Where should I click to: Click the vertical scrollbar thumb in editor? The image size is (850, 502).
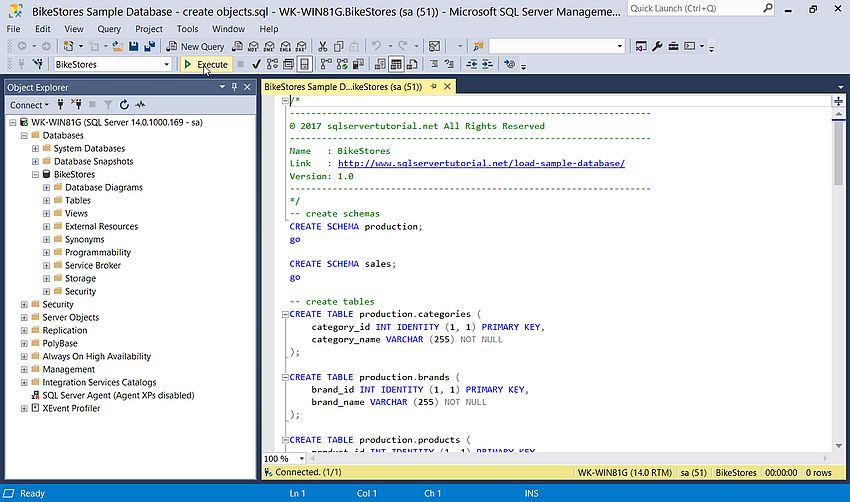[x=839, y=153]
